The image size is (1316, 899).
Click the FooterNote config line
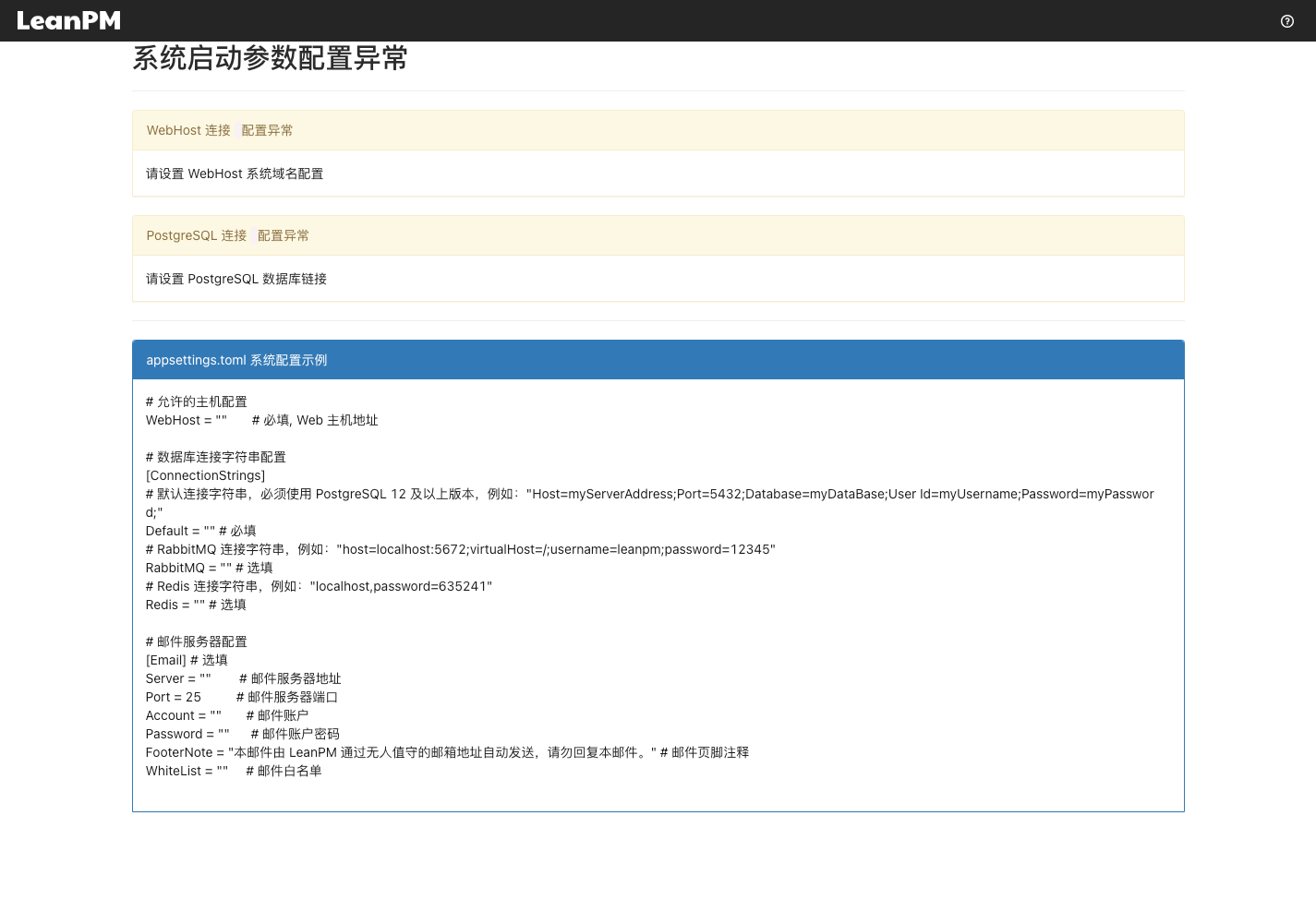(x=447, y=752)
